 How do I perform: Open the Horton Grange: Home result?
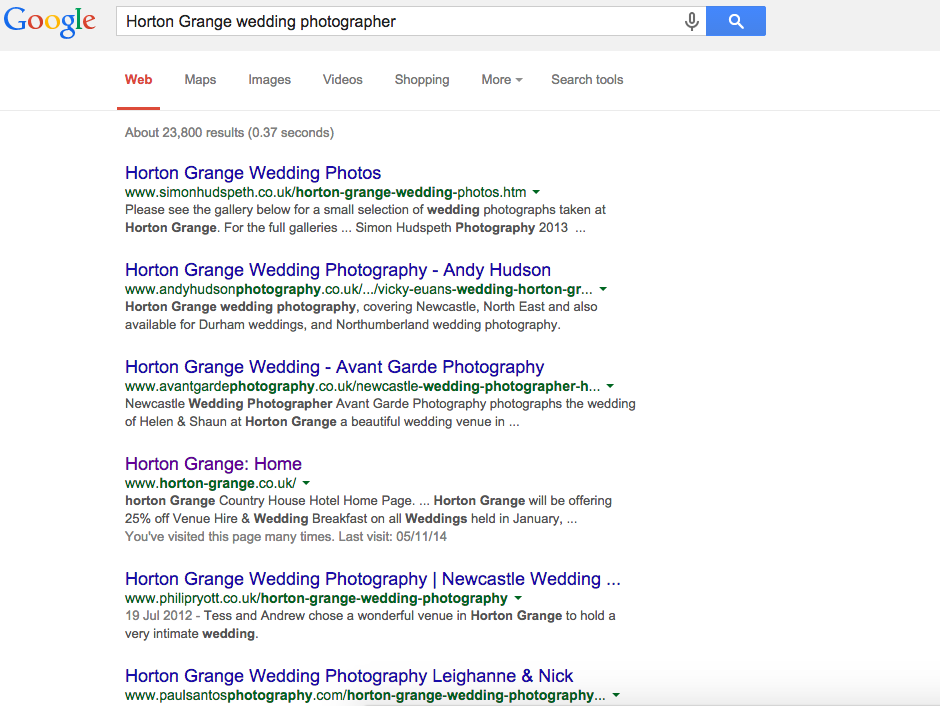coord(213,464)
